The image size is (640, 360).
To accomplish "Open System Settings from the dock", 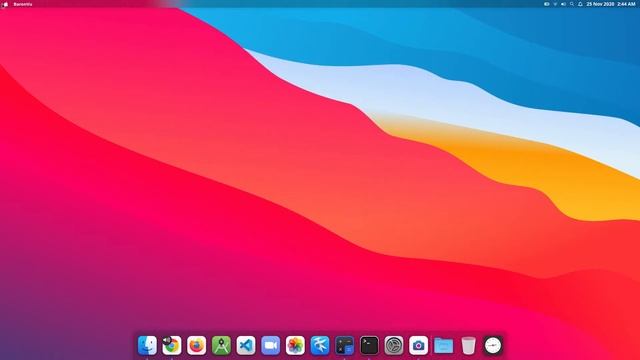I will [394, 346].
